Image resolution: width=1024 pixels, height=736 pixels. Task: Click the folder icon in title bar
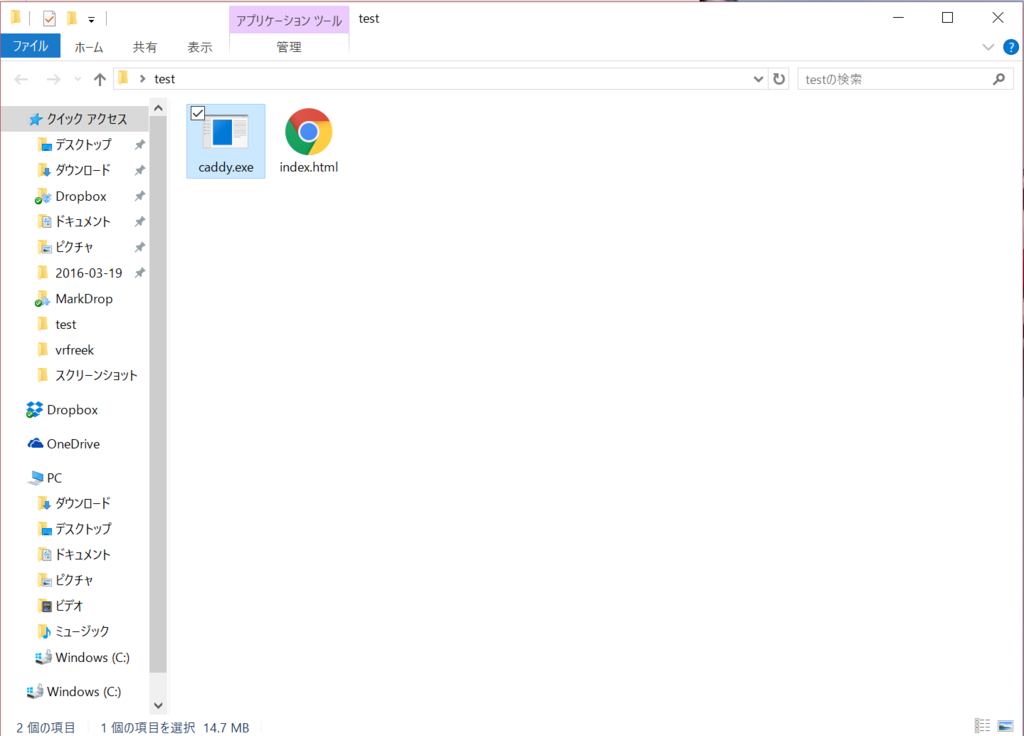coord(16,18)
